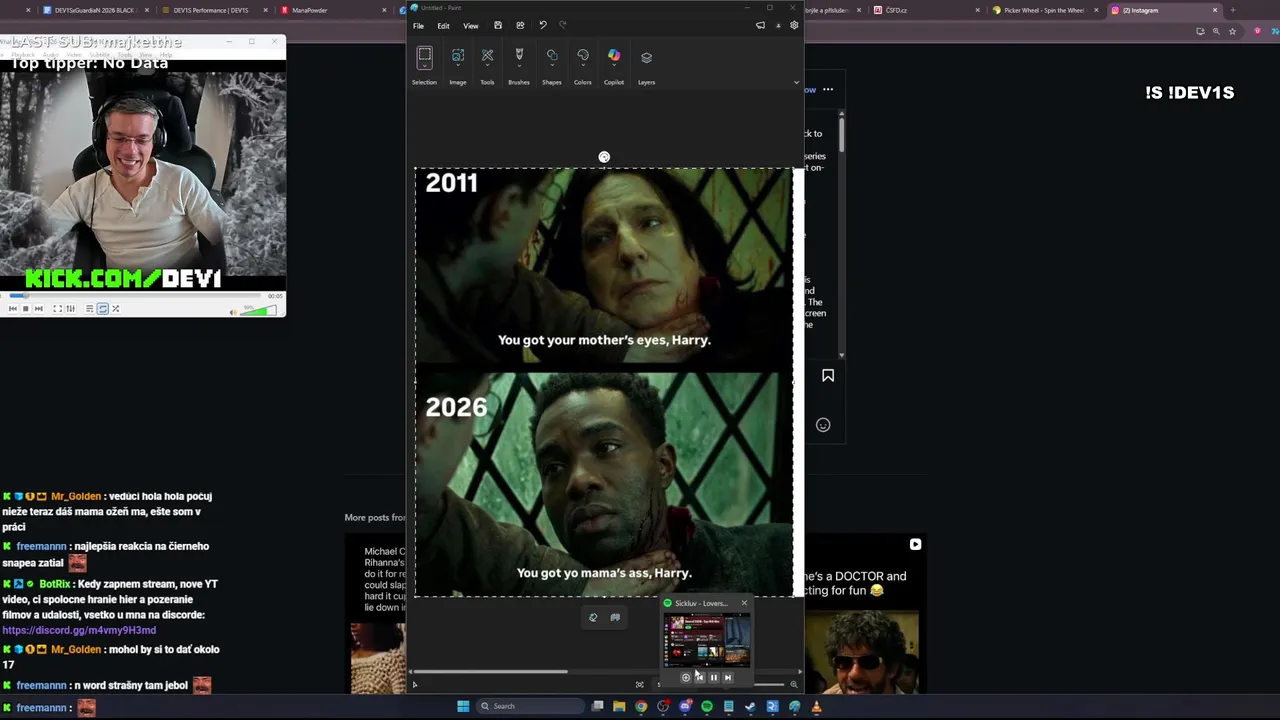Close the Spotify preview popup
Screen dimensions: 1280x720
tap(744, 603)
